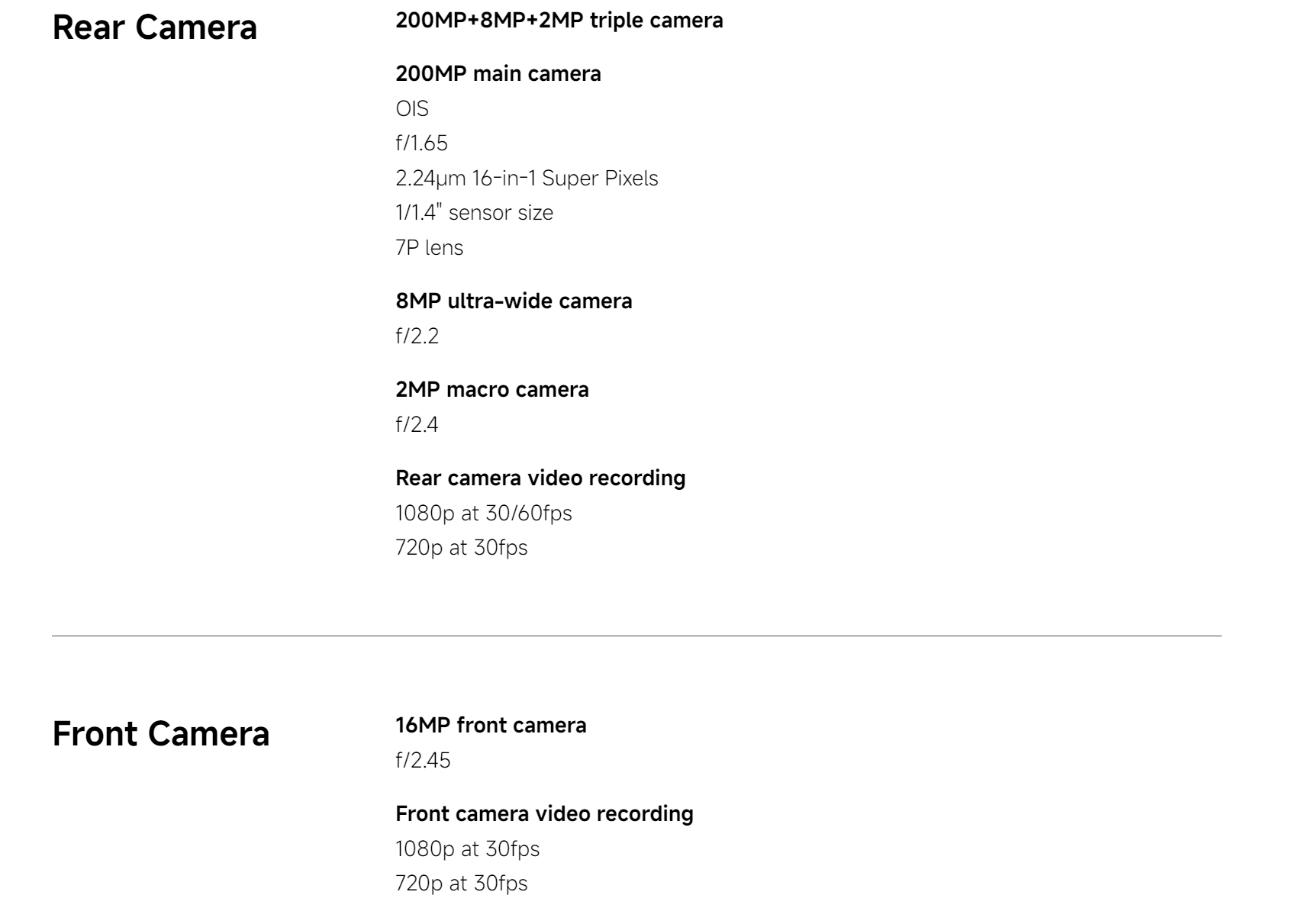Image resolution: width=1305 pixels, height=924 pixels.
Task: Click 2.24μm 16-in-1 Super Pixels text
Action: click(527, 179)
